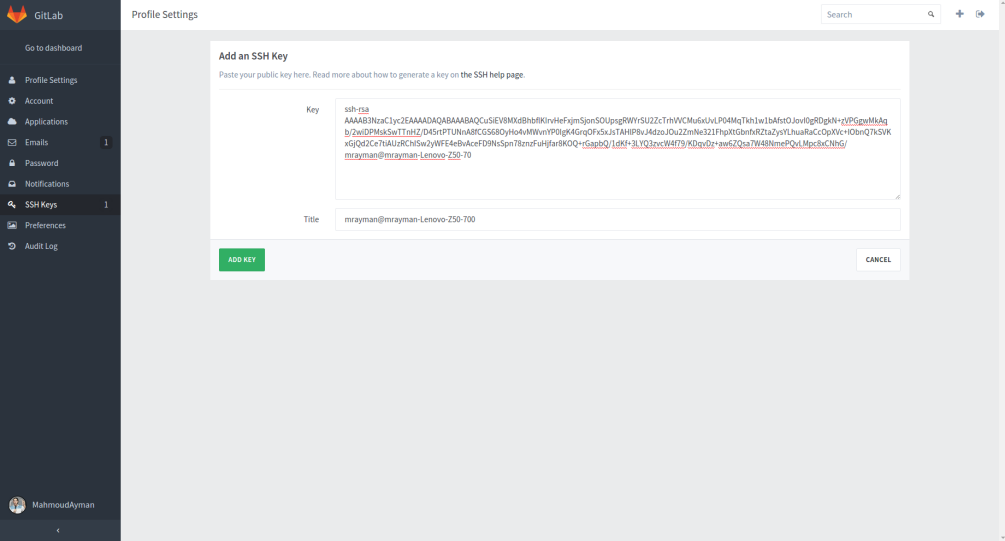Click the Account gear icon

[x=12, y=101]
